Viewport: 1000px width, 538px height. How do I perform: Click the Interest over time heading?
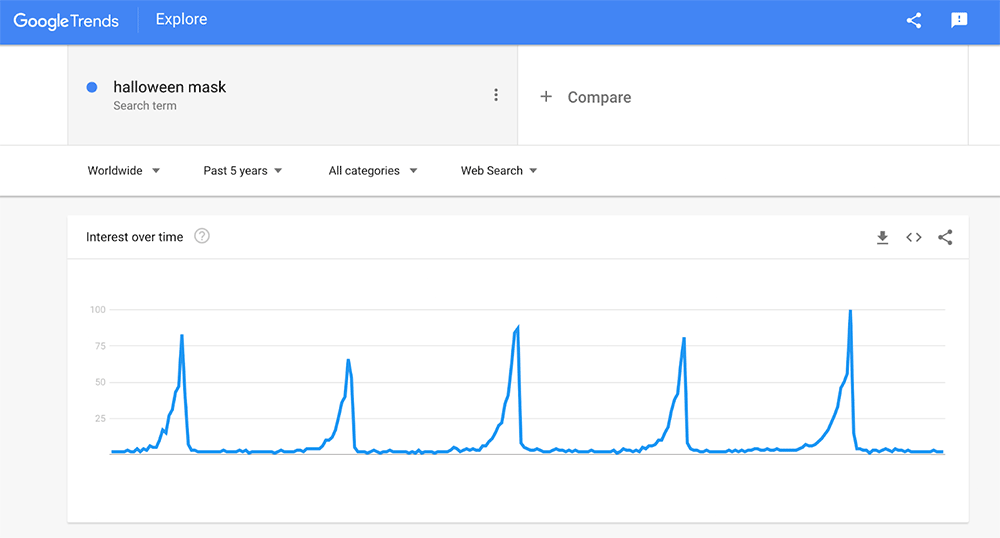(x=135, y=237)
